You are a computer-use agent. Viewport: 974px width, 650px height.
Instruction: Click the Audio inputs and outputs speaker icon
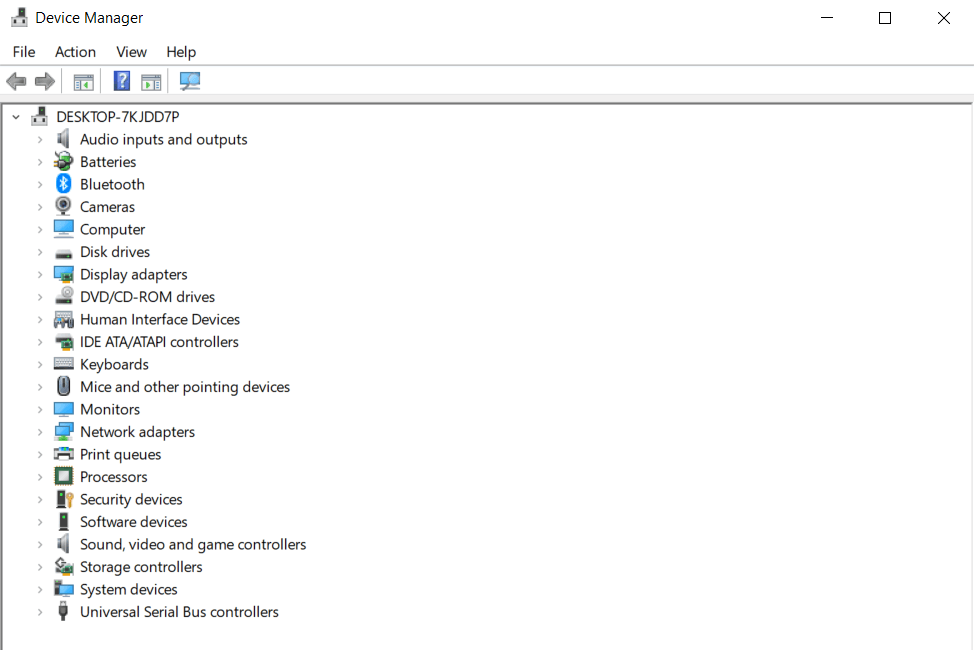63,139
